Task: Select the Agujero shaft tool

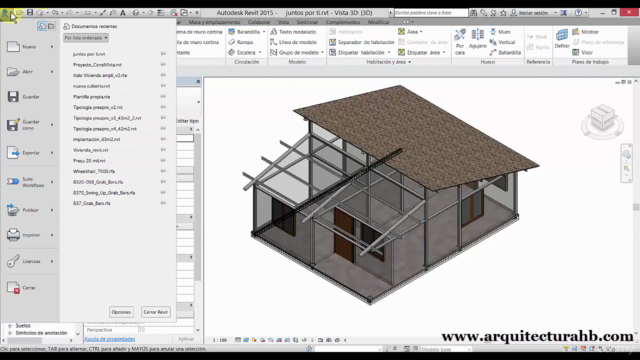Action: click(478, 39)
